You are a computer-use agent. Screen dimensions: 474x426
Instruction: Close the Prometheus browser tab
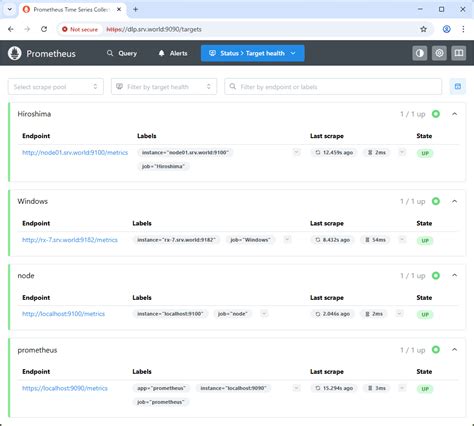(x=119, y=10)
